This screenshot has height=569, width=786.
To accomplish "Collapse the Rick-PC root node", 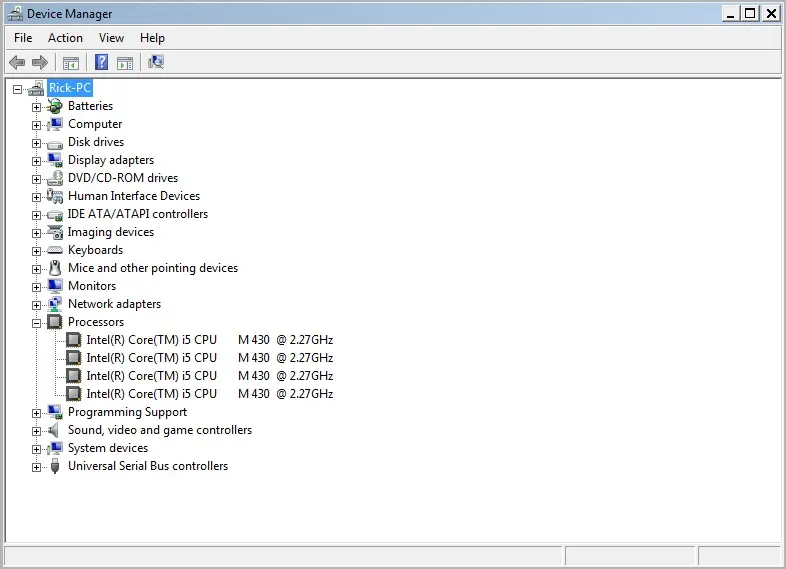I will point(18,89).
